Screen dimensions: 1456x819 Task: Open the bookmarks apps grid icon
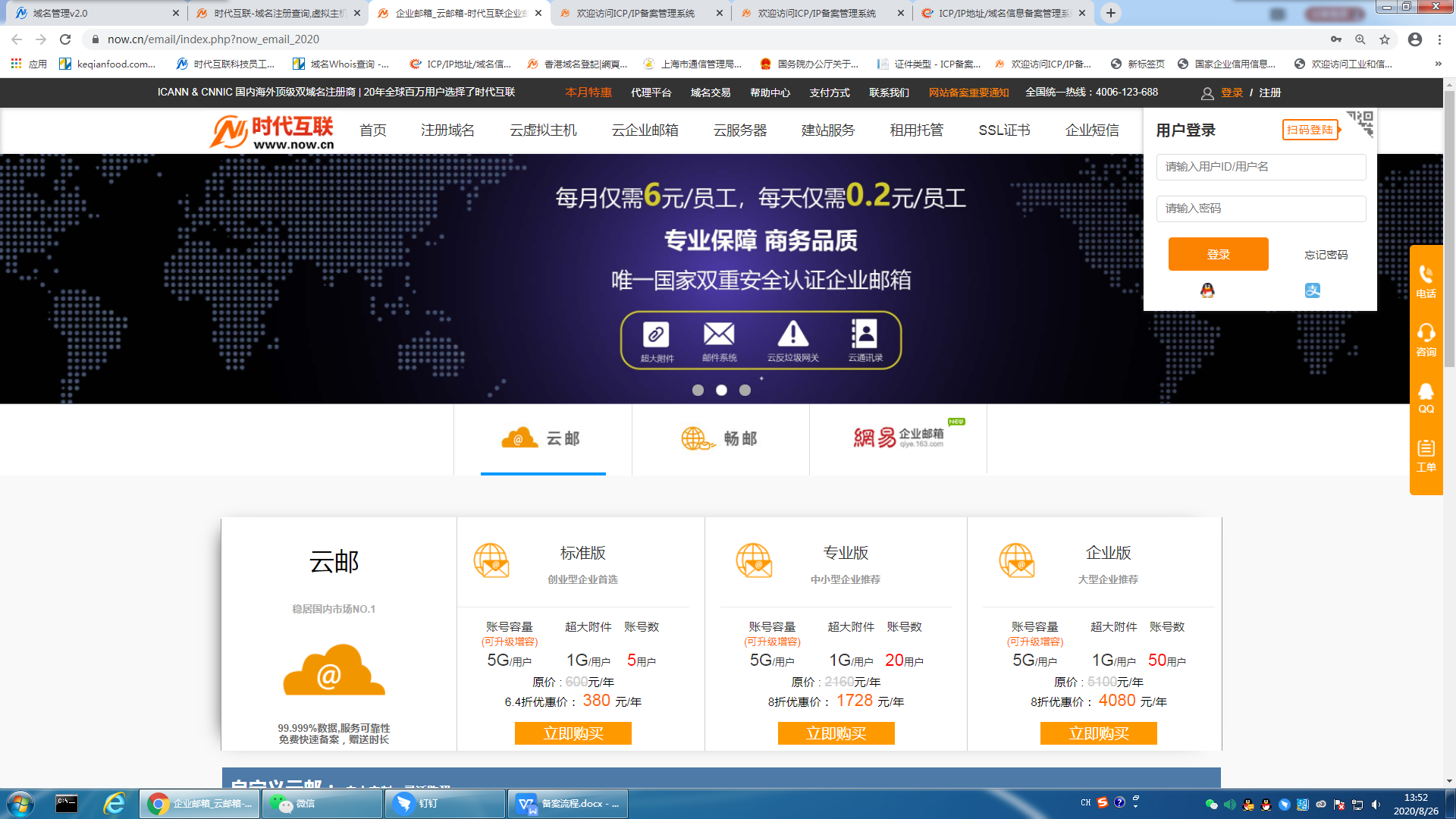pos(16,64)
